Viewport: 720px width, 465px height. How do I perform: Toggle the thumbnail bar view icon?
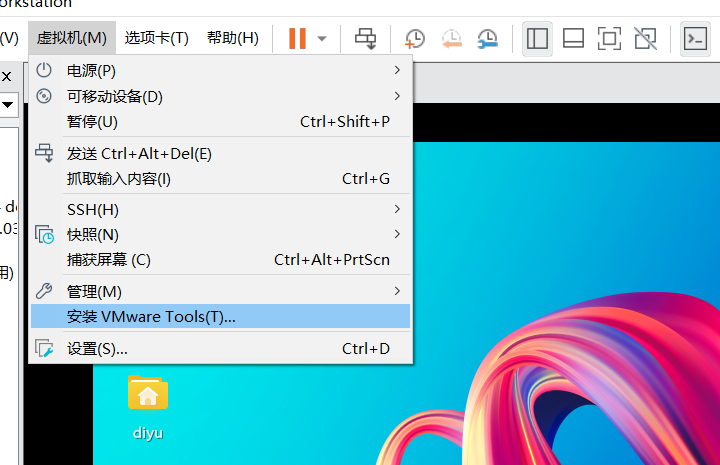click(573, 39)
